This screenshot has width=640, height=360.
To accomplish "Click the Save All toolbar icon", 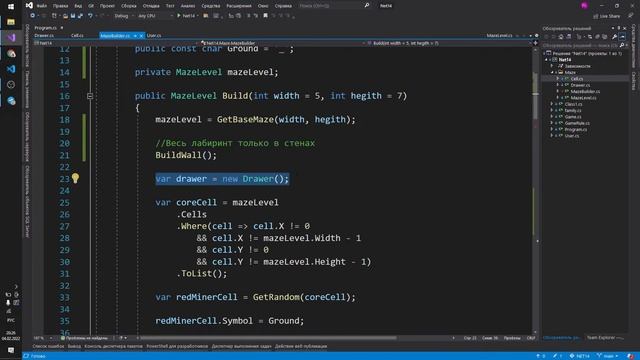I will click(x=80, y=16).
